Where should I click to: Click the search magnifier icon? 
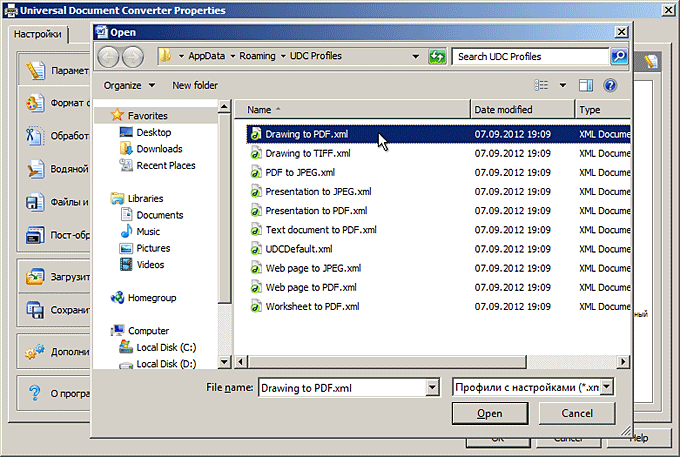pyautogui.click(x=619, y=56)
